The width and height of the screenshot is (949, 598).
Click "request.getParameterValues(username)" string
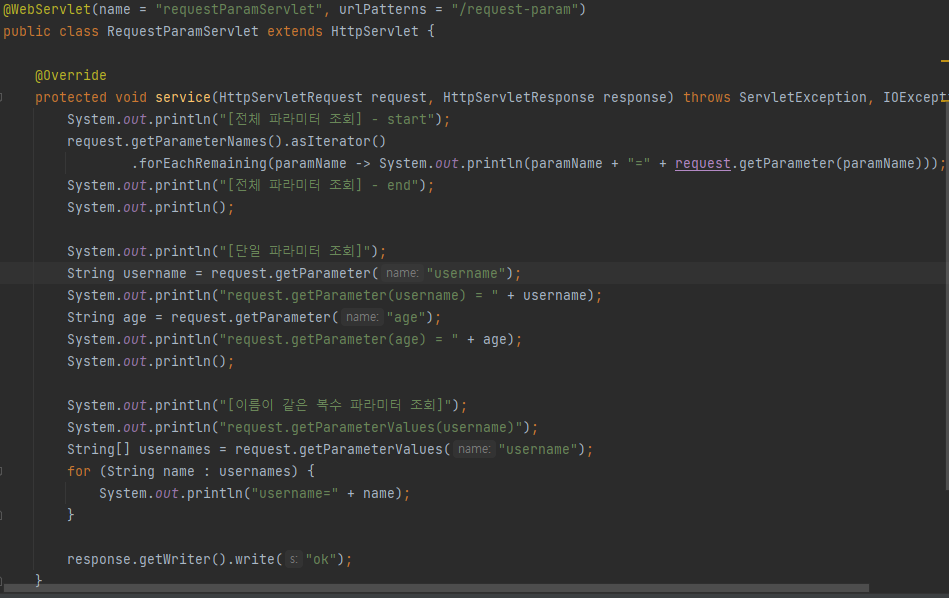pyautogui.click(x=371, y=428)
